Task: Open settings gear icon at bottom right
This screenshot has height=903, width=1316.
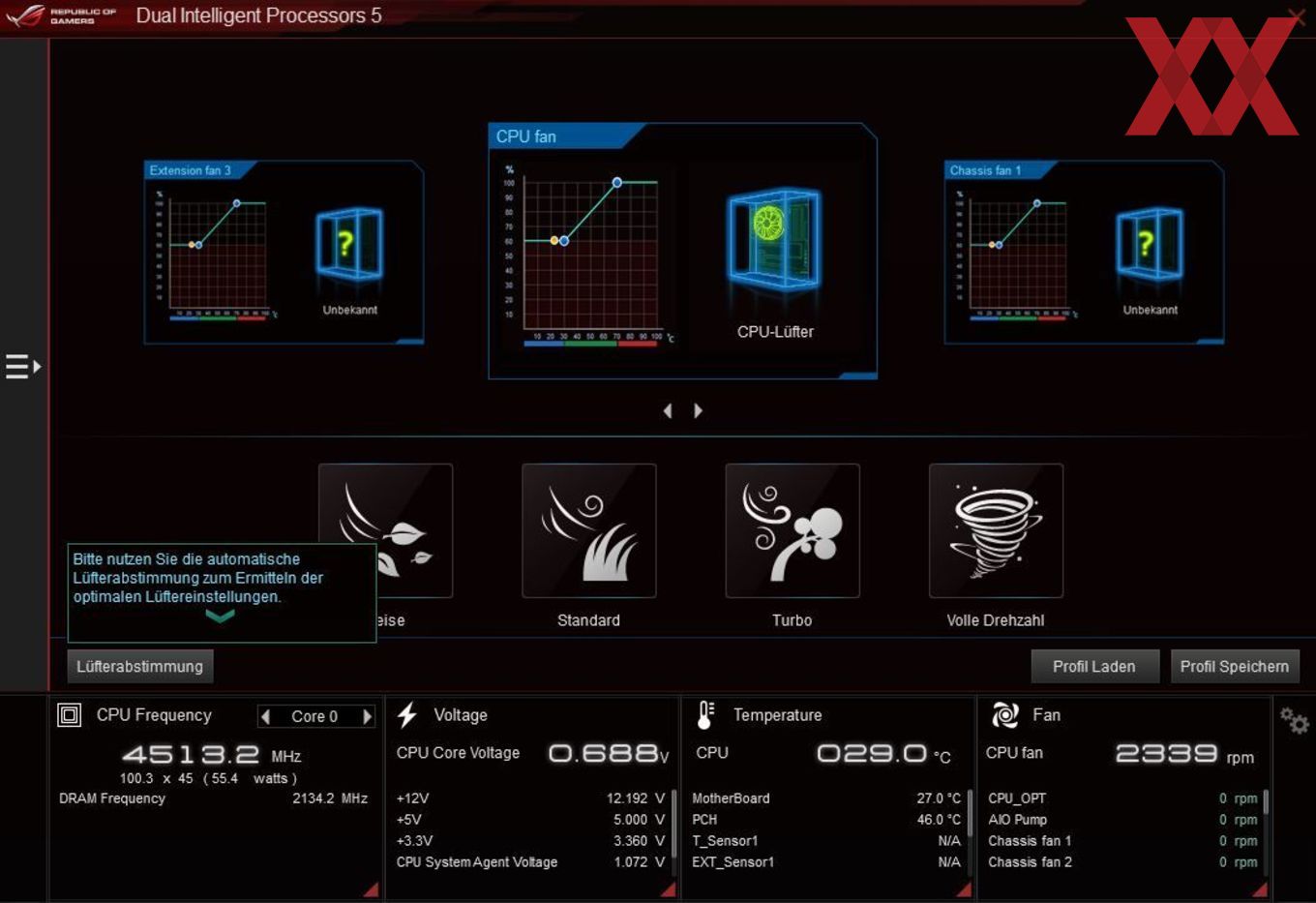Action: click(1294, 720)
